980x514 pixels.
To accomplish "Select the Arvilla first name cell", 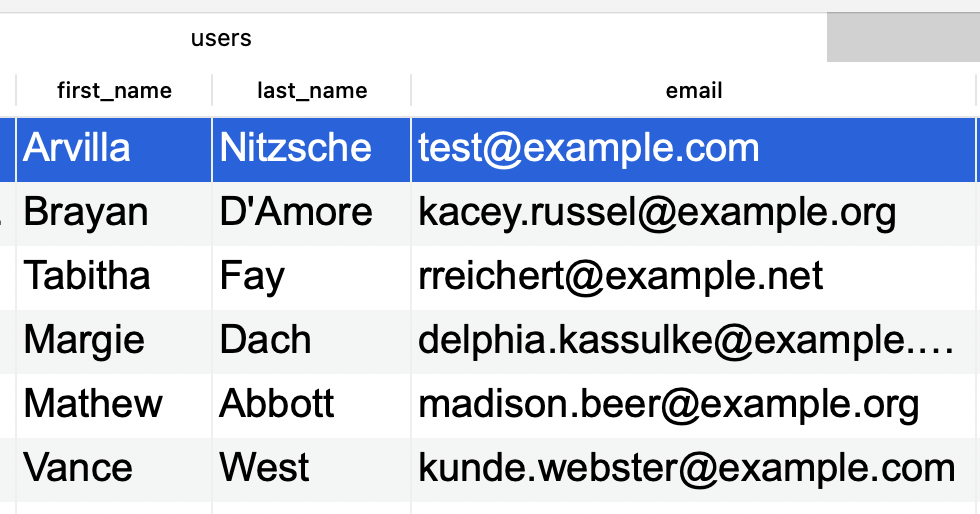I will [x=114, y=149].
